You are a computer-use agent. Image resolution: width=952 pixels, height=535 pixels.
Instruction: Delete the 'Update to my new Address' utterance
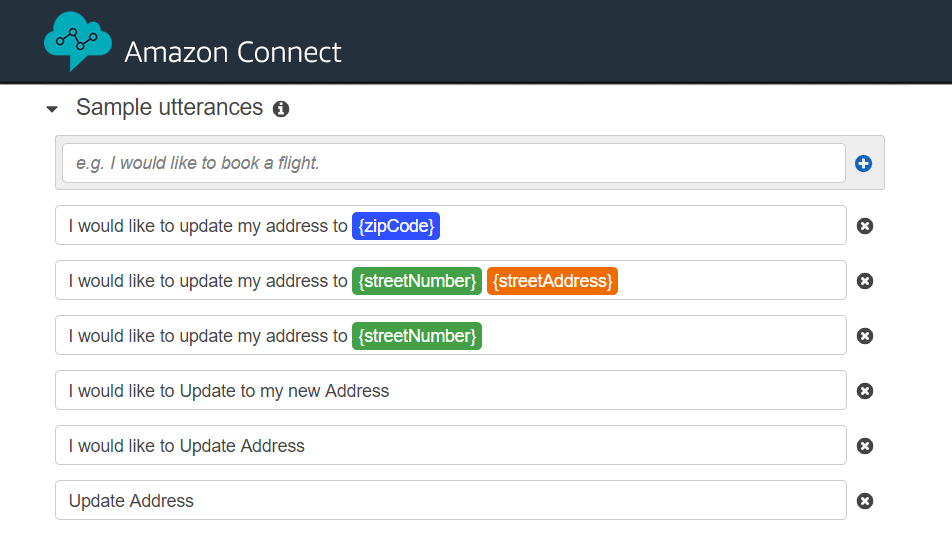click(x=865, y=391)
